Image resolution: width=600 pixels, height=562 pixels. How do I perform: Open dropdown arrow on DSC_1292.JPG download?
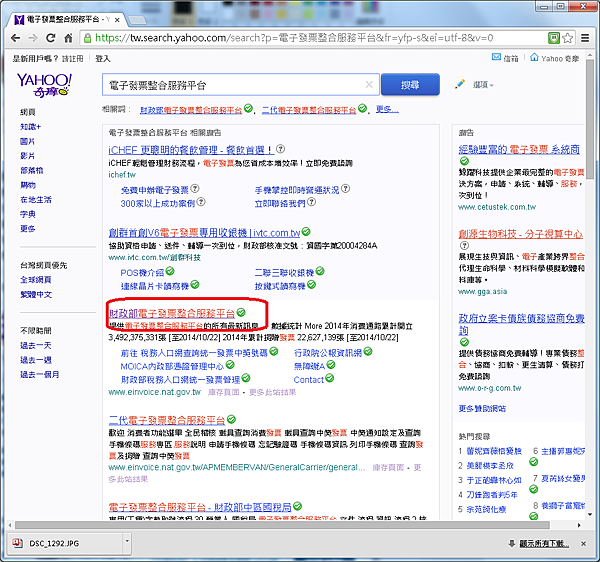click(x=114, y=543)
